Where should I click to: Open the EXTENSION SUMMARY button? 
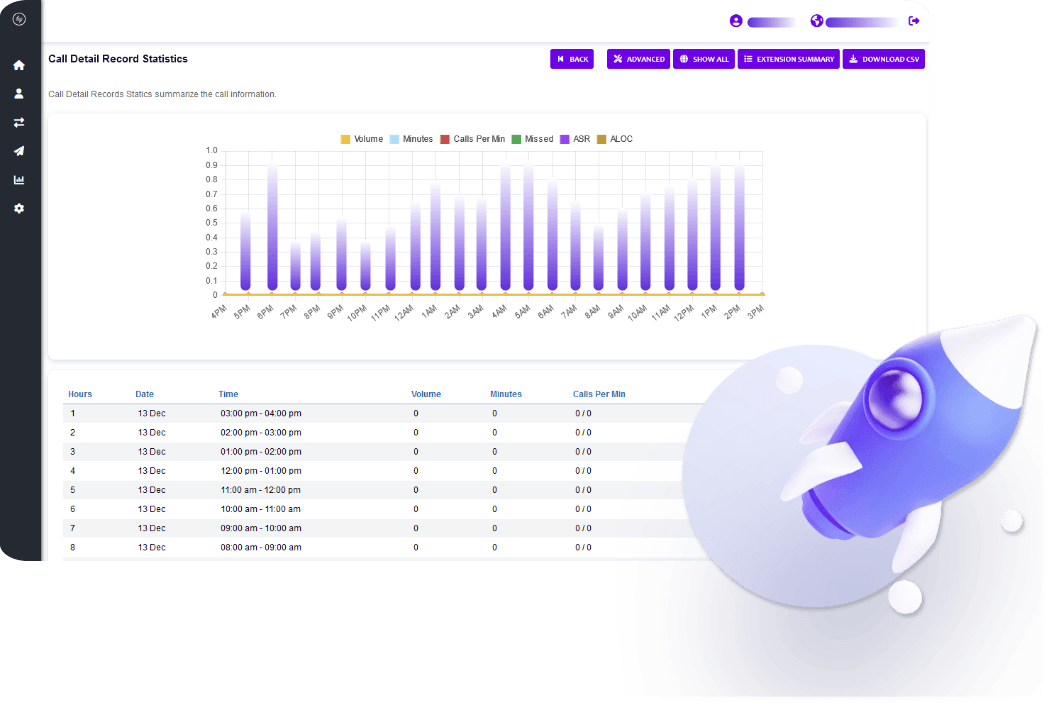789,59
